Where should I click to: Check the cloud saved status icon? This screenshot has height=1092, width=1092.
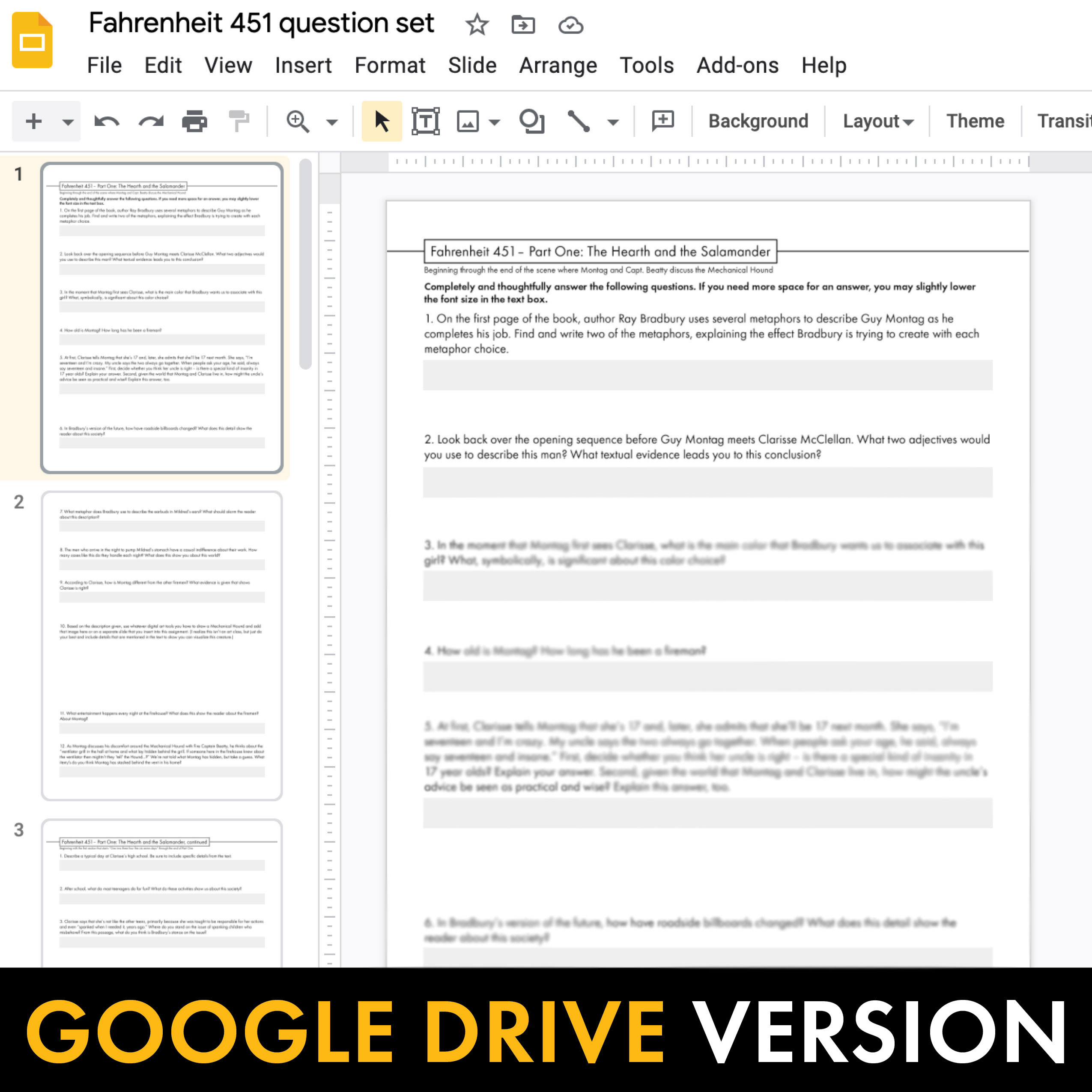click(x=570, y=25)
